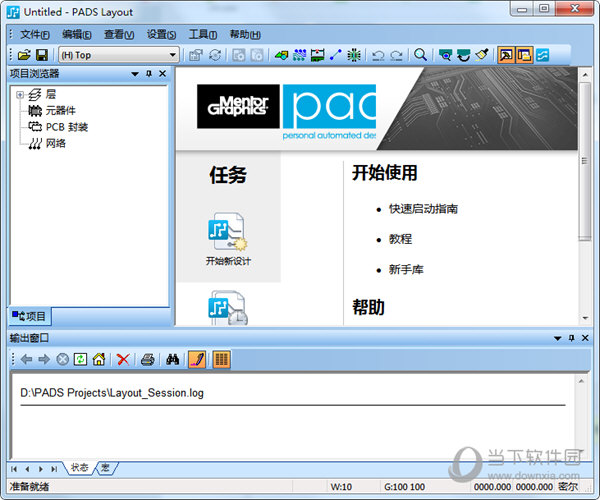Click the recent design task icon with a clock
The width and height of the screenshot is (600, 500).
[x=228, y=308]
